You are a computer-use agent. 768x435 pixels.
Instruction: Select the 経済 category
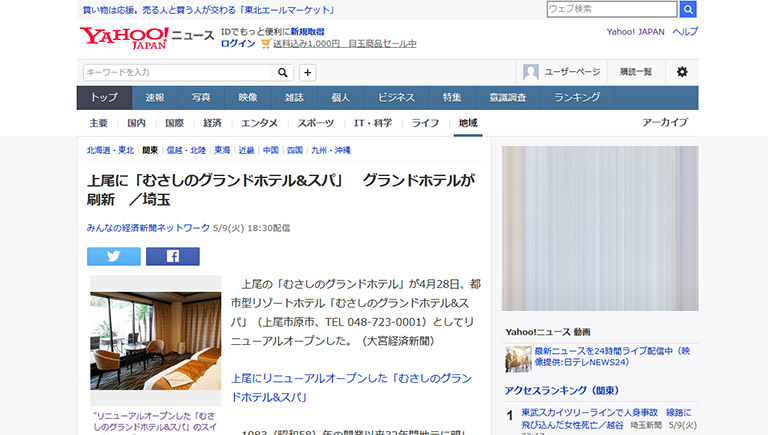coord(213,123)
